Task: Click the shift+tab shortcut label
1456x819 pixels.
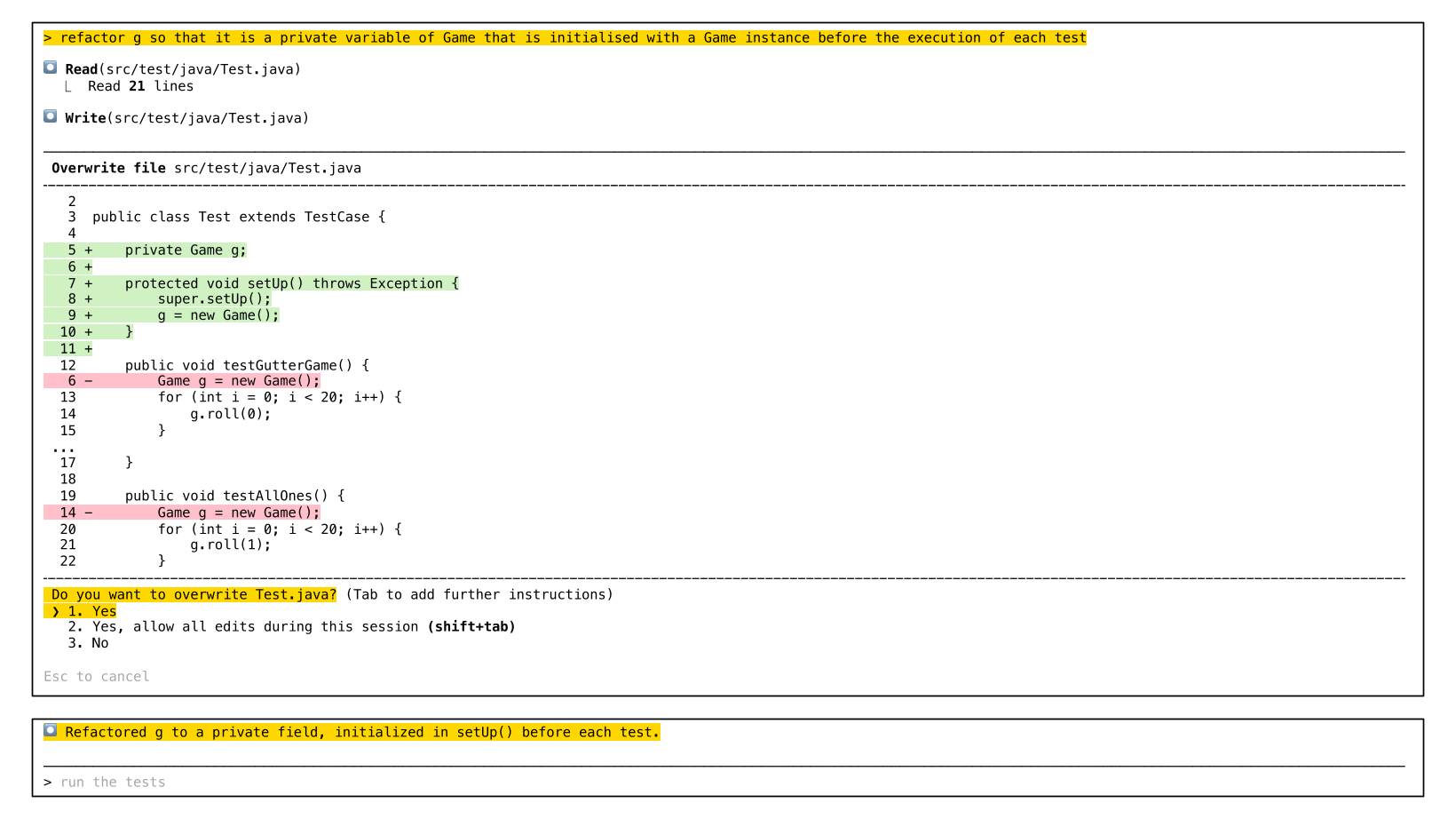Action: 471,627
